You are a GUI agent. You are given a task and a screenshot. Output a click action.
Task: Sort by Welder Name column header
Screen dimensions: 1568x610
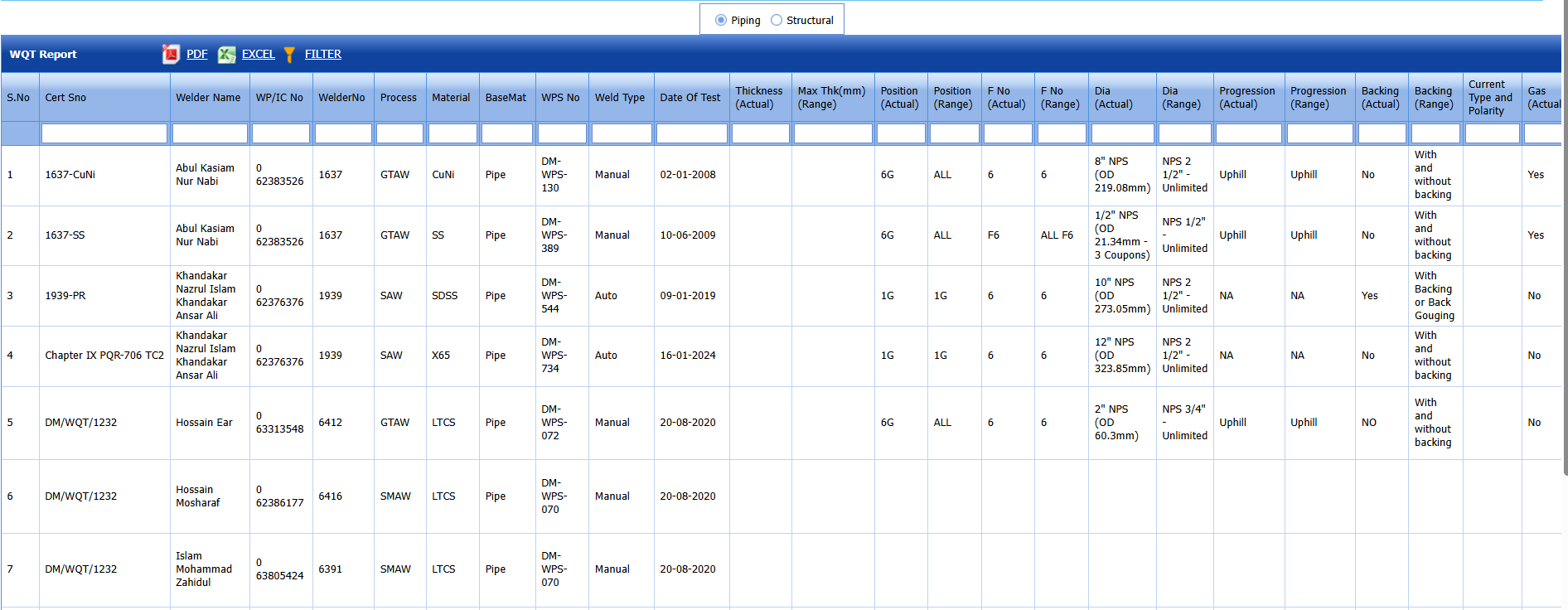[x=208, y=98]
